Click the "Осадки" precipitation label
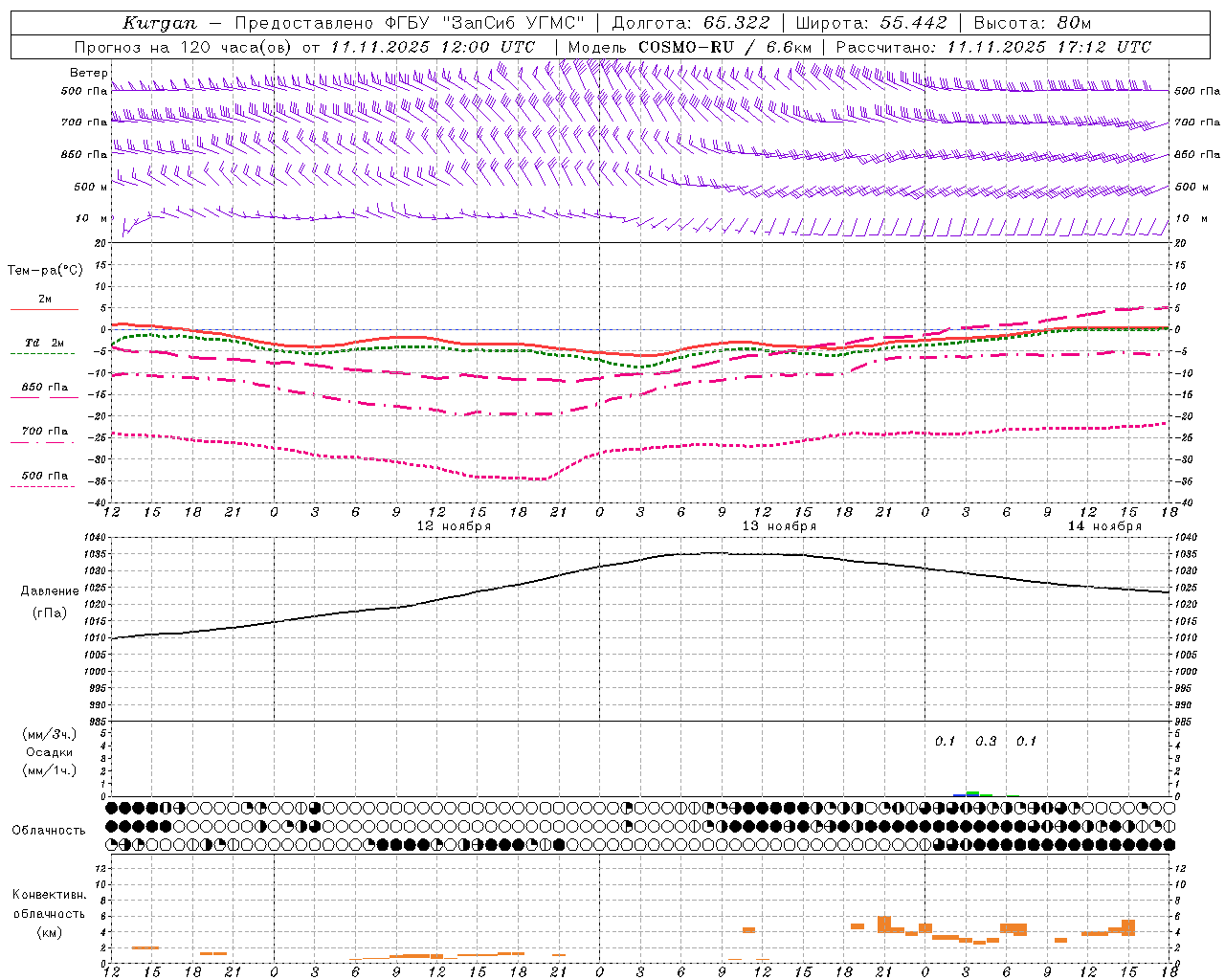 tap(50, 752)
